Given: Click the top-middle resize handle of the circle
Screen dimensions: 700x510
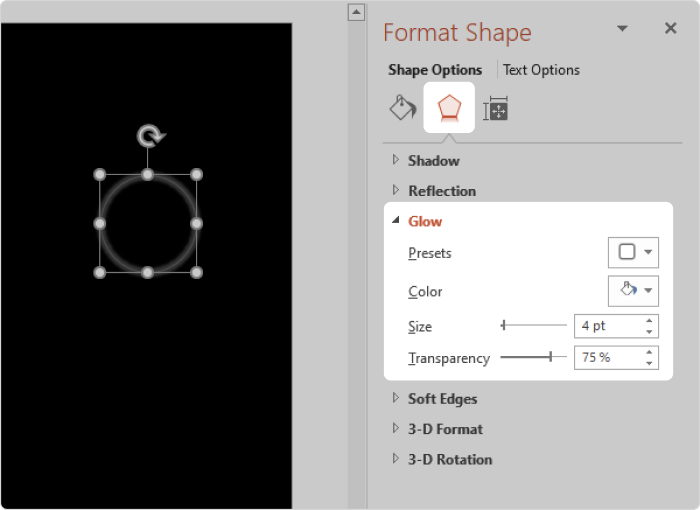Looking at the screenshot, I should point(148,174).
